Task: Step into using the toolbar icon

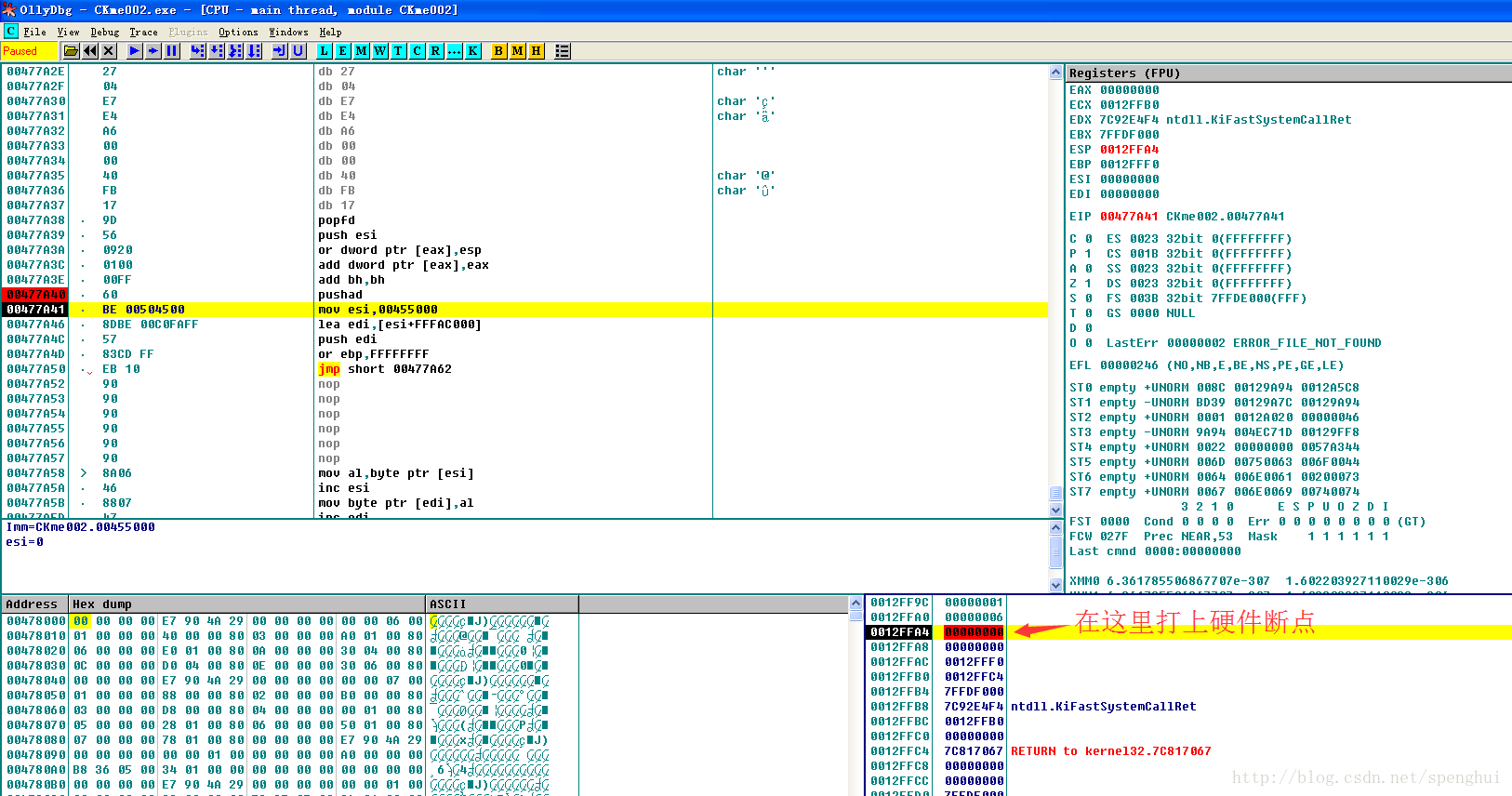Action: point(198,51)
